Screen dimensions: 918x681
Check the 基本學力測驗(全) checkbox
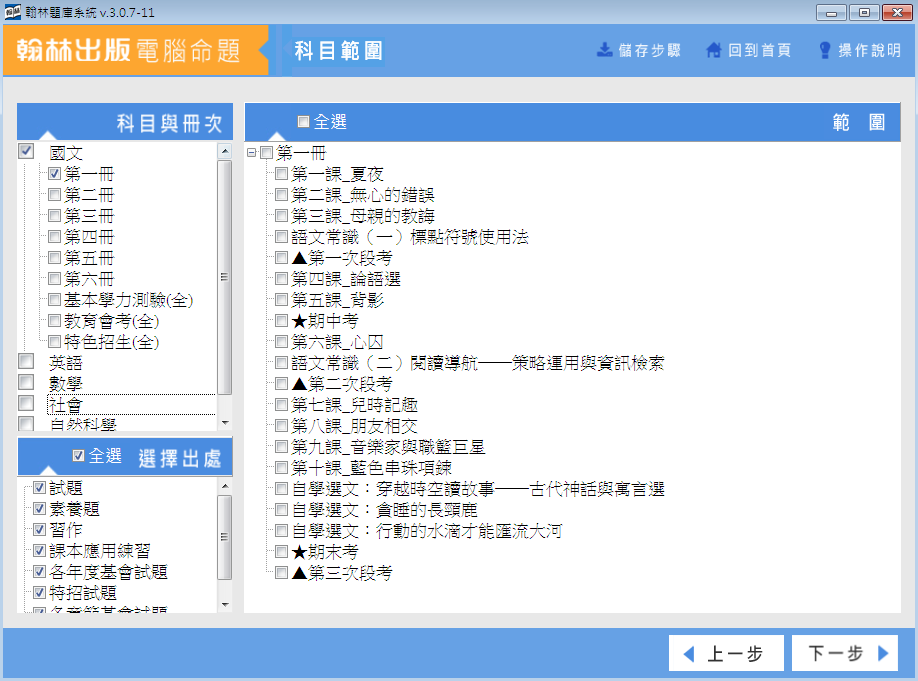click(54, 300)
